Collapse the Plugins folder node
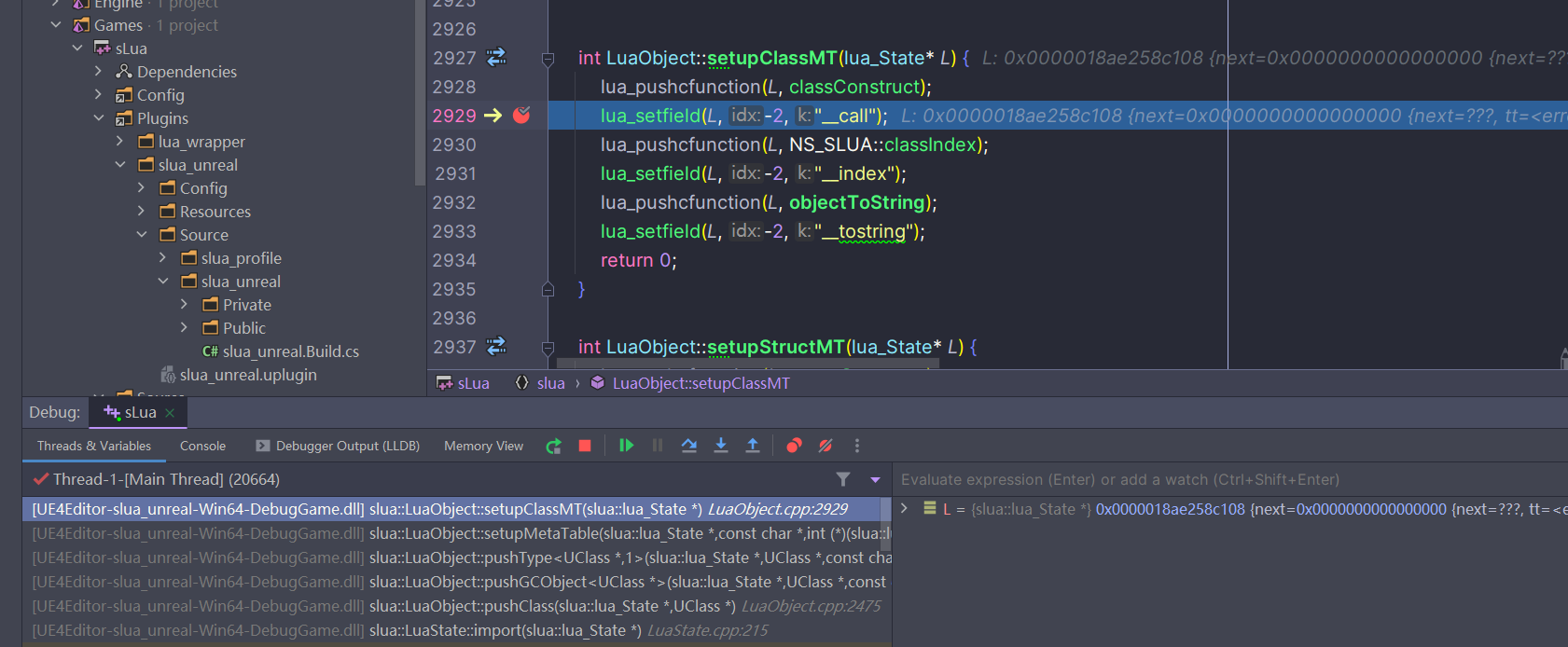This screenshot has width=1568, height=647. [x=98, y=118]
